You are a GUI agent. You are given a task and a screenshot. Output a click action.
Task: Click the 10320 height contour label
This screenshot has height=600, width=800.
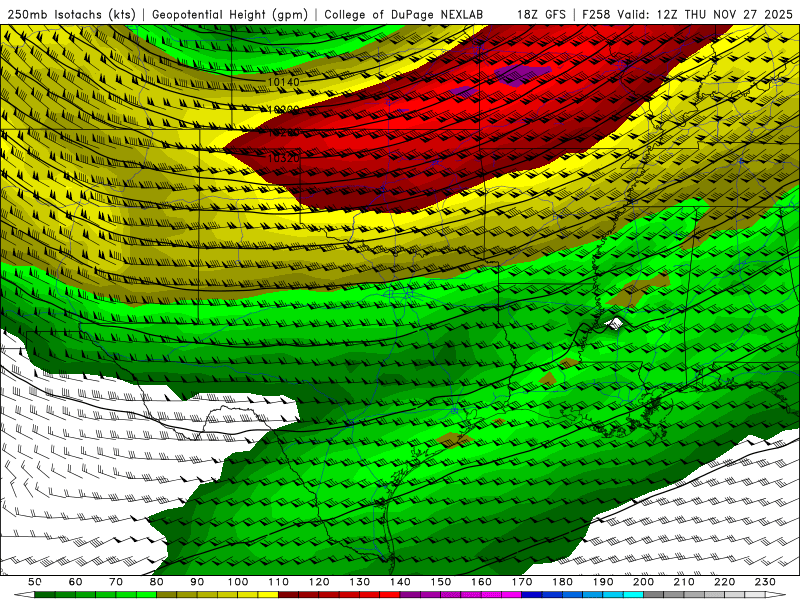pyautogui.click(x=283, y=158)
